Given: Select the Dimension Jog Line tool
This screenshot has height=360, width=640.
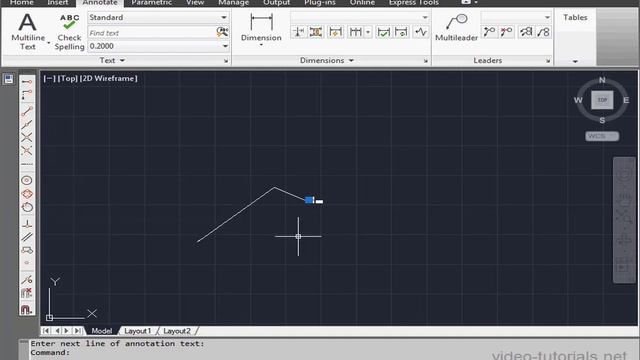Looking at the screenshot, I should 421,32.
